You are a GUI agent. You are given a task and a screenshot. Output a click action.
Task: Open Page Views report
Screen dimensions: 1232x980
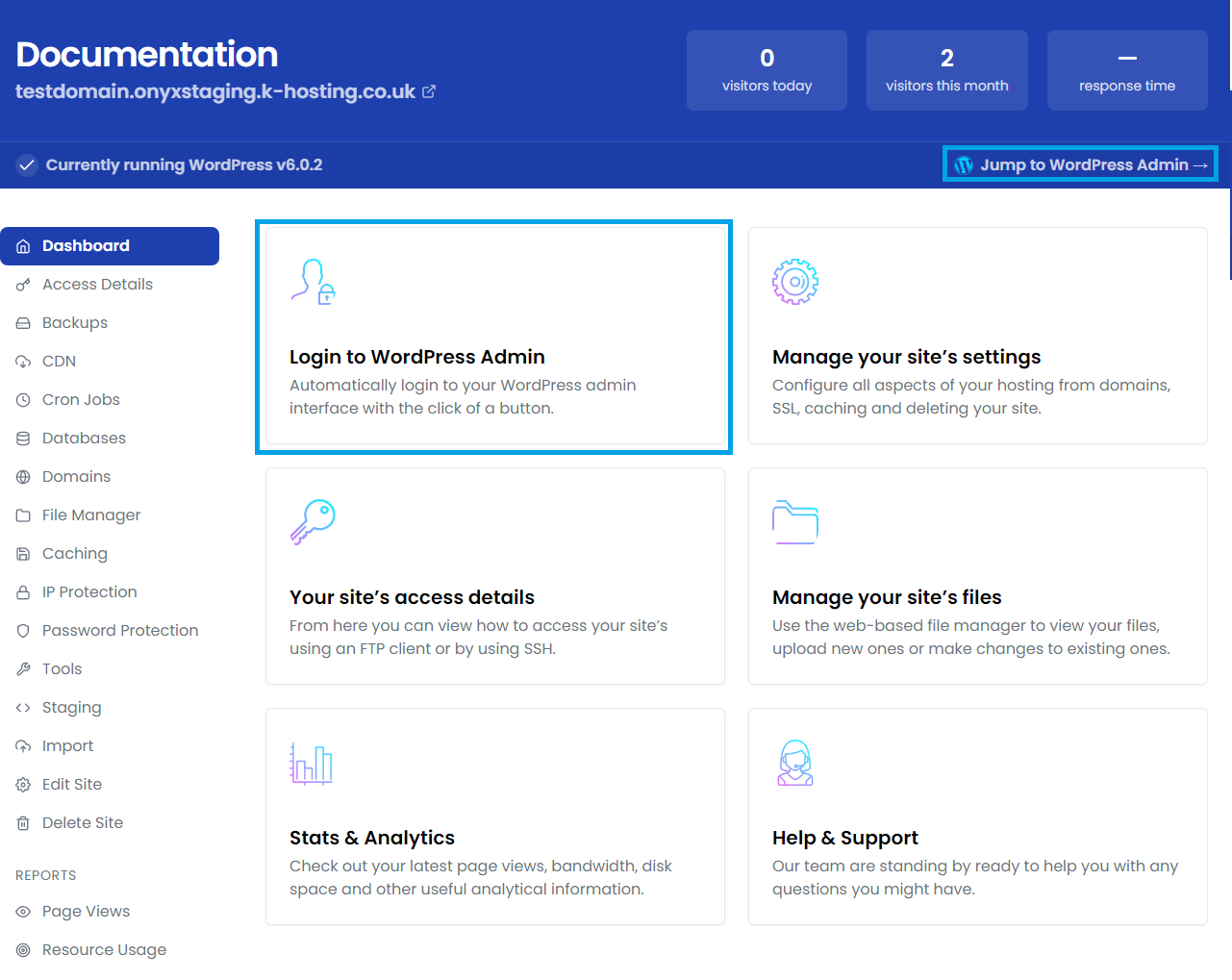coord(110,912)
